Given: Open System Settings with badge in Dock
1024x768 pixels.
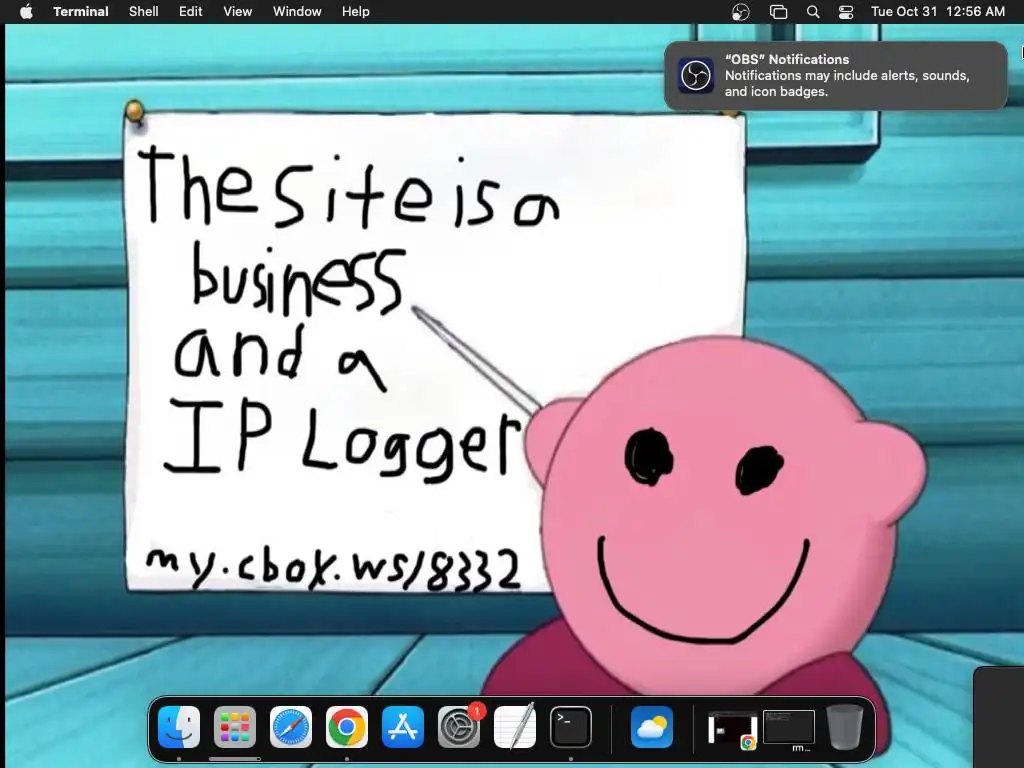Looking at the screenshot, I should point(459,727).
